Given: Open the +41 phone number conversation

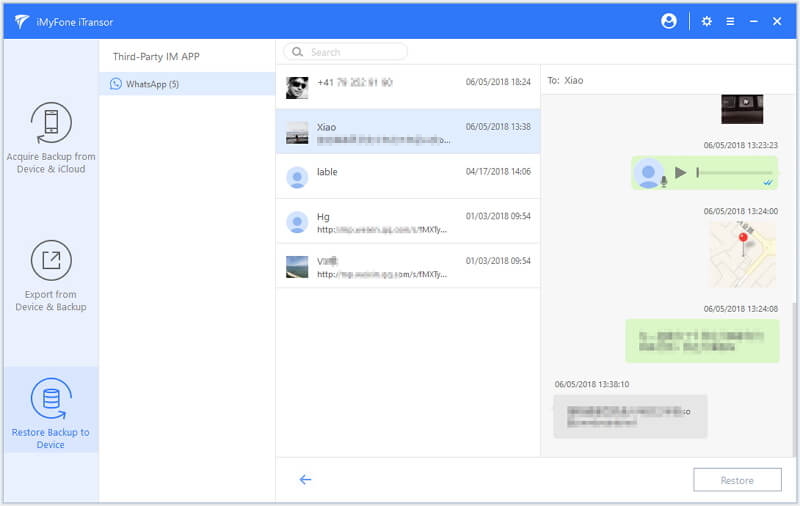Looking at the screenshot, I should [x=408, y=87].
